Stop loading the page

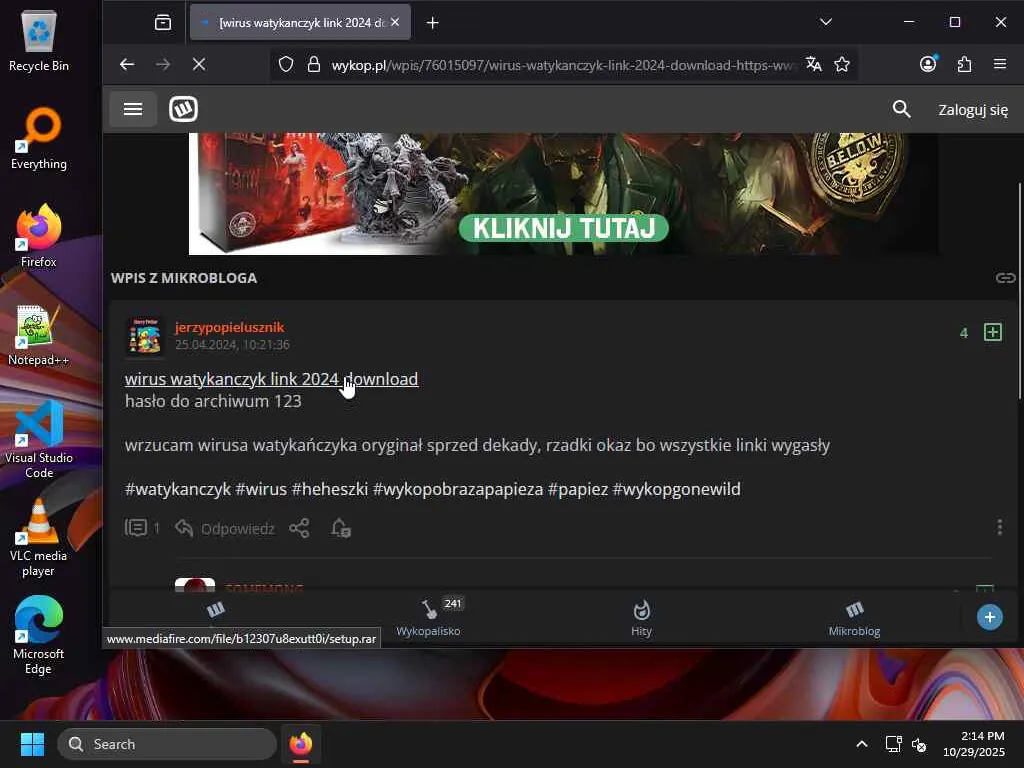point(199,64)
